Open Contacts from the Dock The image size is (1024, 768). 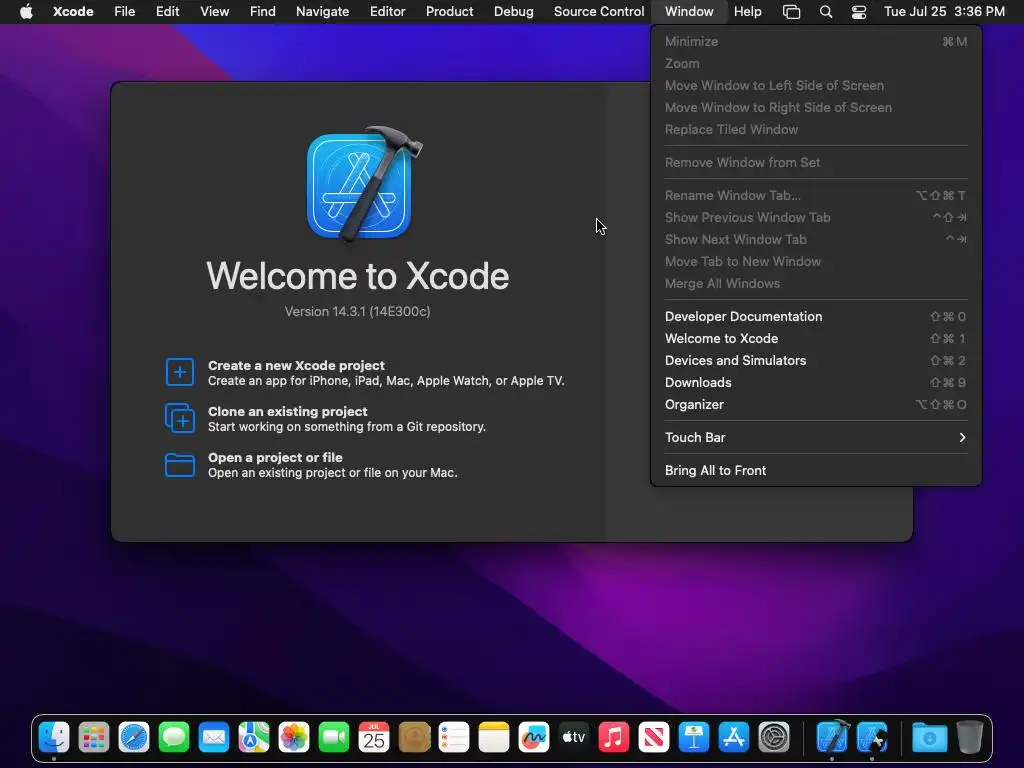tap(414, 738)
